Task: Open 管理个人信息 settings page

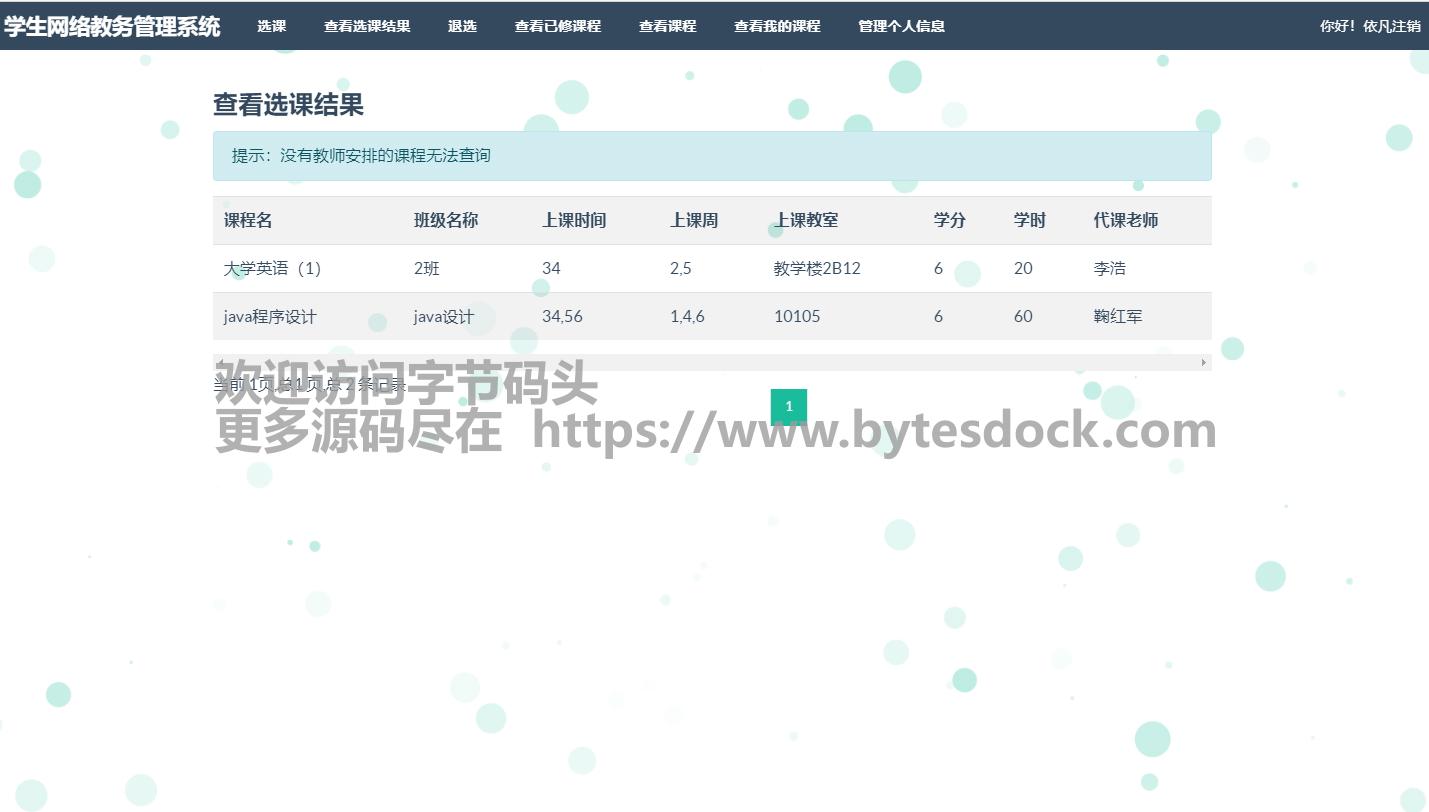Action: [901, 26]
